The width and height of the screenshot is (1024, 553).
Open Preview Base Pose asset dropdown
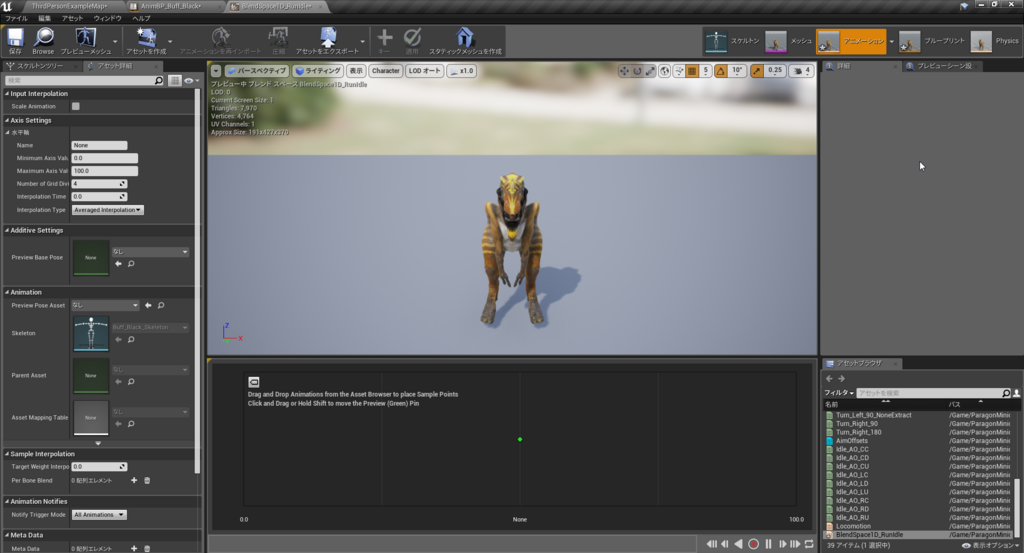coord(150,251)
